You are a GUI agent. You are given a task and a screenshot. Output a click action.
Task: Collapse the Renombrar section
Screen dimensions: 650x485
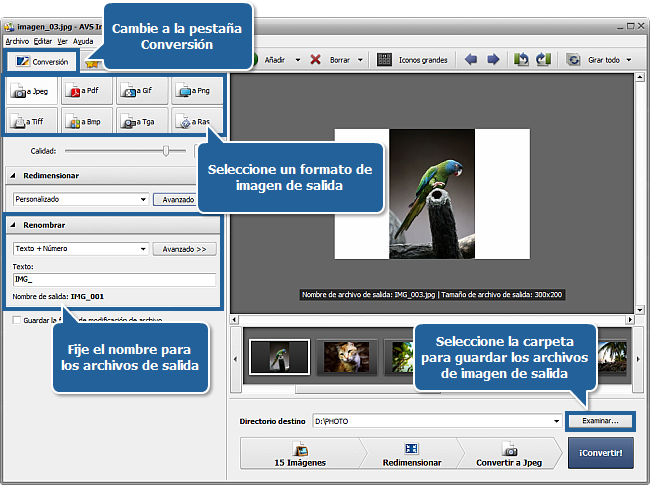tap(14, 226)
